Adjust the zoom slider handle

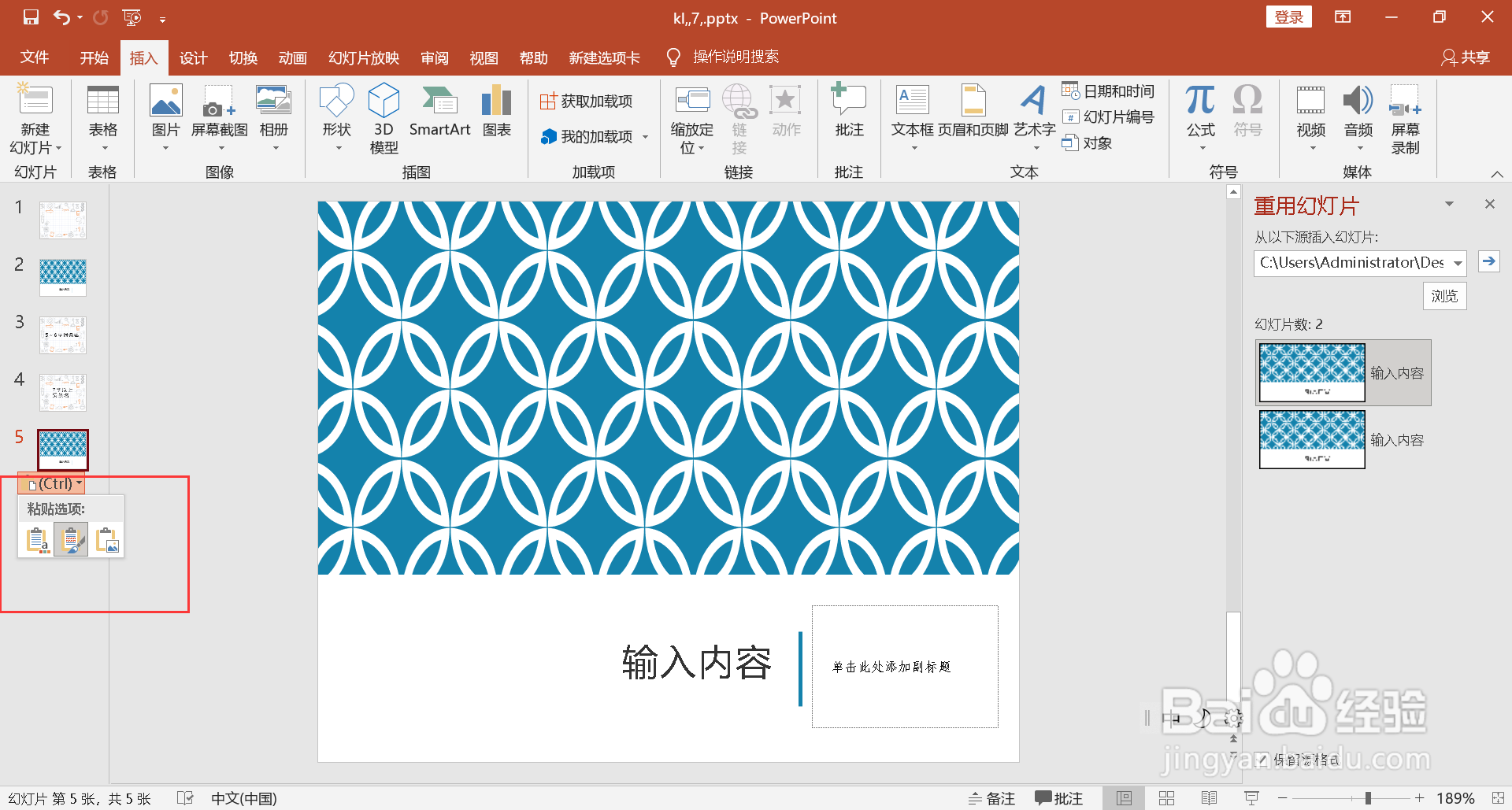pyautogui.click(x=1368, y=798)
